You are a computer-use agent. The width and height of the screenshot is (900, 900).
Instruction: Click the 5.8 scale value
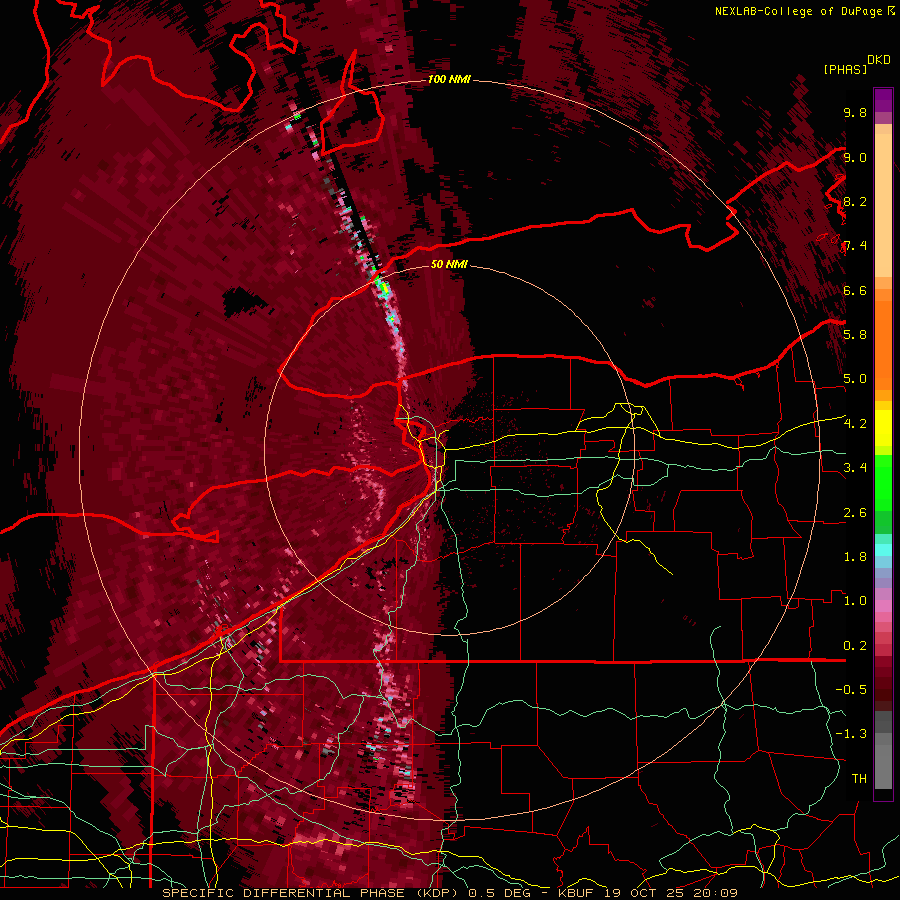point(855,335)
